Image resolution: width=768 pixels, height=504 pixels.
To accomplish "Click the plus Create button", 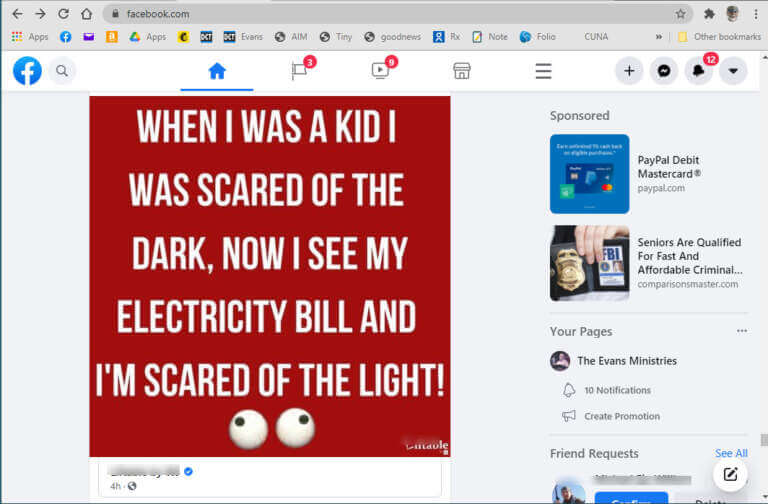I will click(629, 71).
